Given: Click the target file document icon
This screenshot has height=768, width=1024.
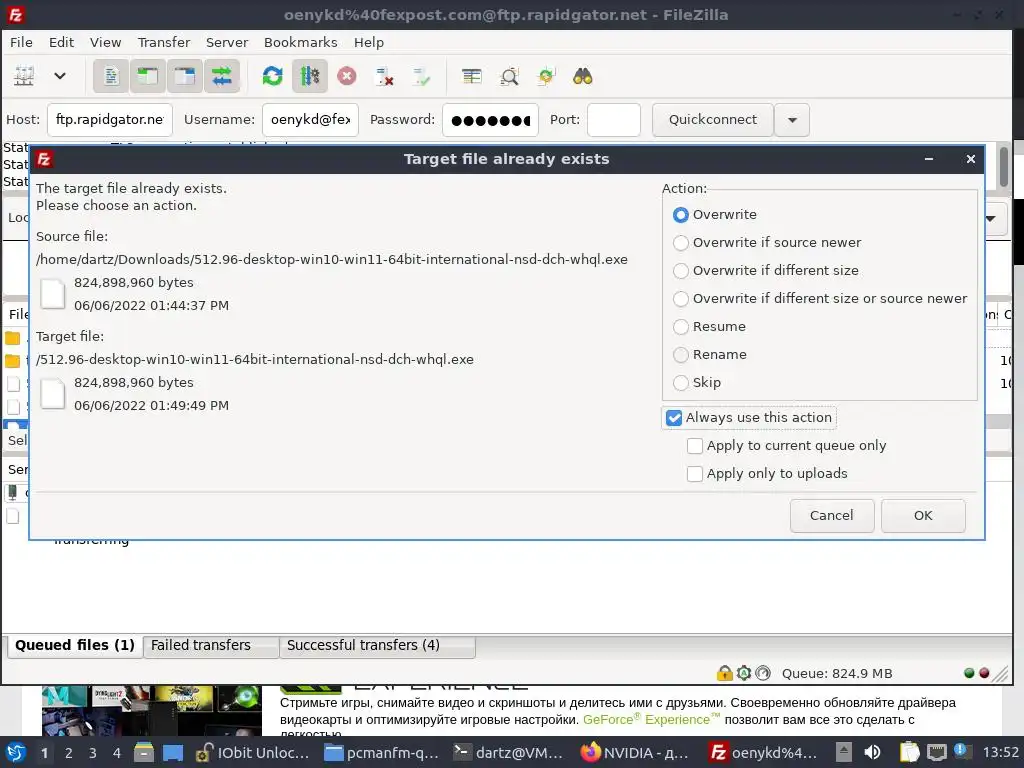Looking at the screenshot, I should [x=53, y=394].
